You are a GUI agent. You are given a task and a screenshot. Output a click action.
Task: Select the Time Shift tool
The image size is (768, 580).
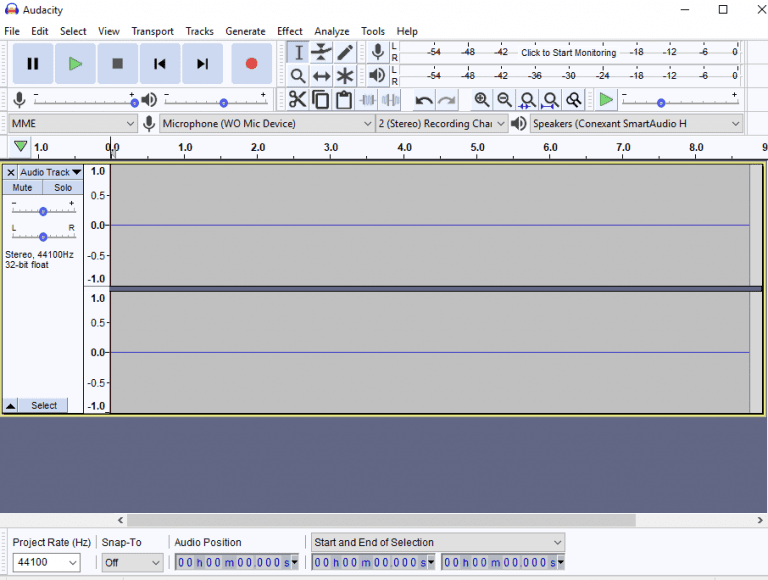321,75
